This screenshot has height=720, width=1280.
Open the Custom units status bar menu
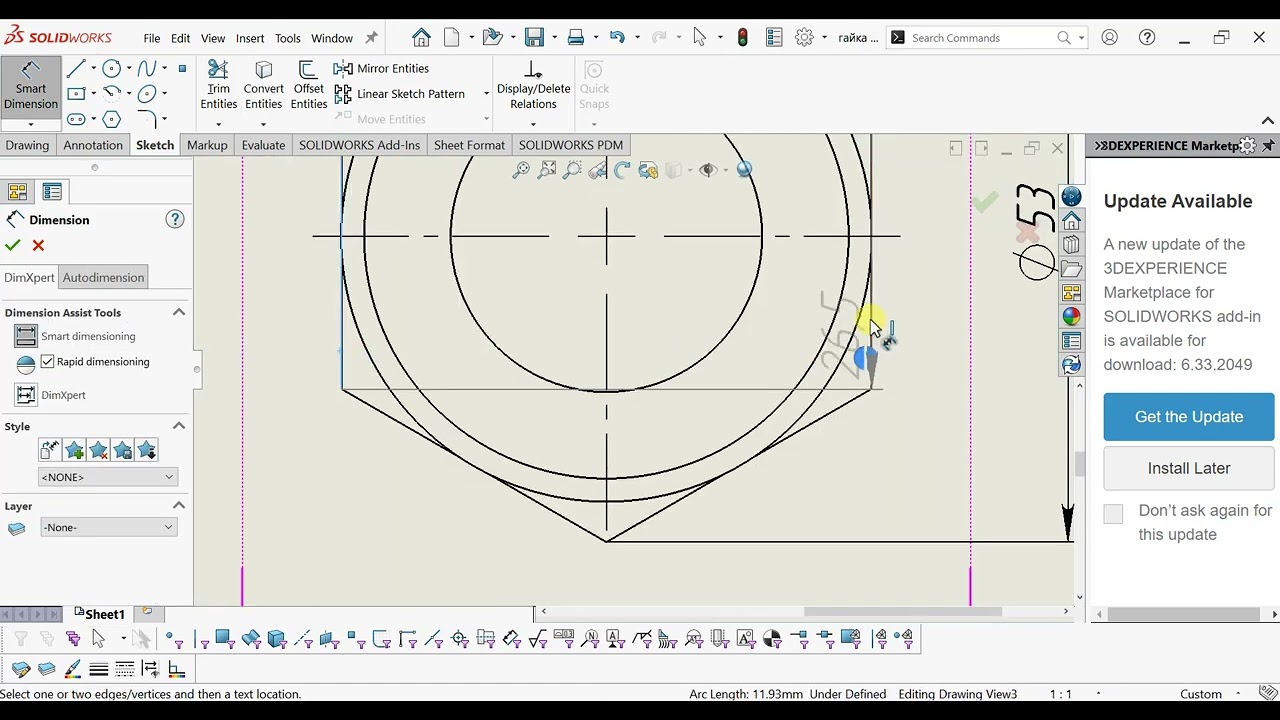coord(1201,694)
